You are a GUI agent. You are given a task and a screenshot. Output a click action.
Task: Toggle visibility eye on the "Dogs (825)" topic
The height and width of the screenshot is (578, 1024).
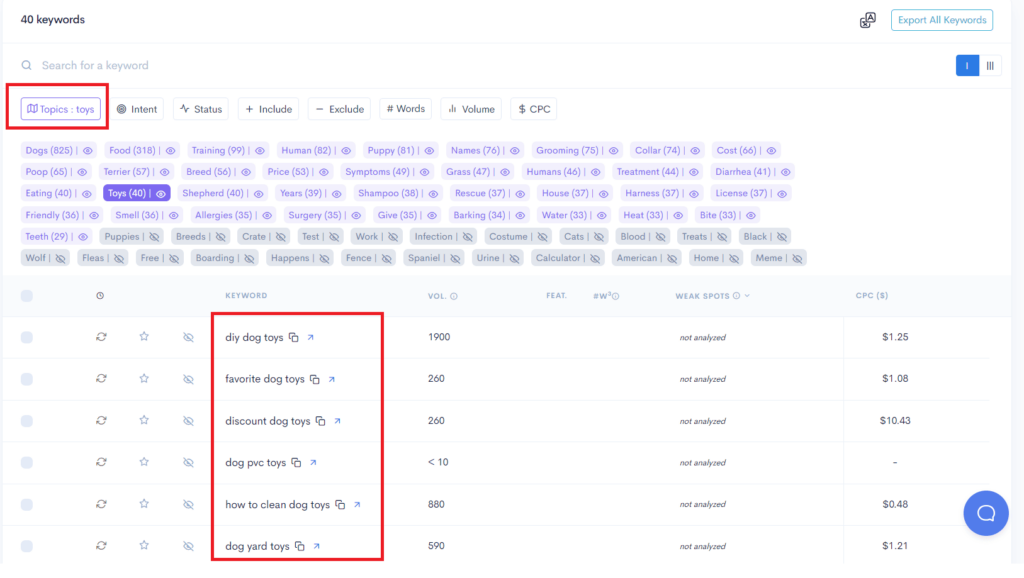point(86,150)
